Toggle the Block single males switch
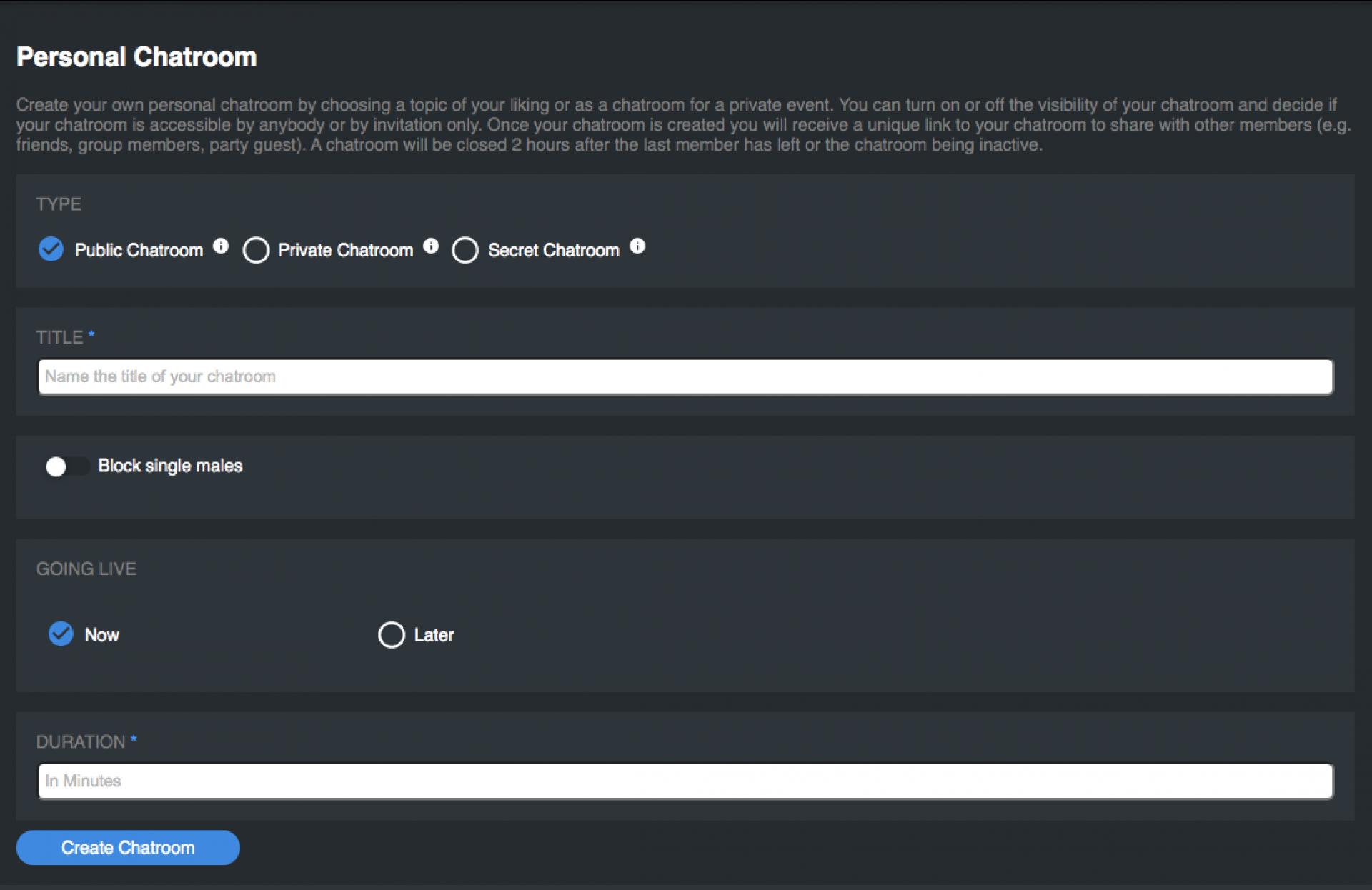Viewport: 1372px width, 890px height. (66, 466)
